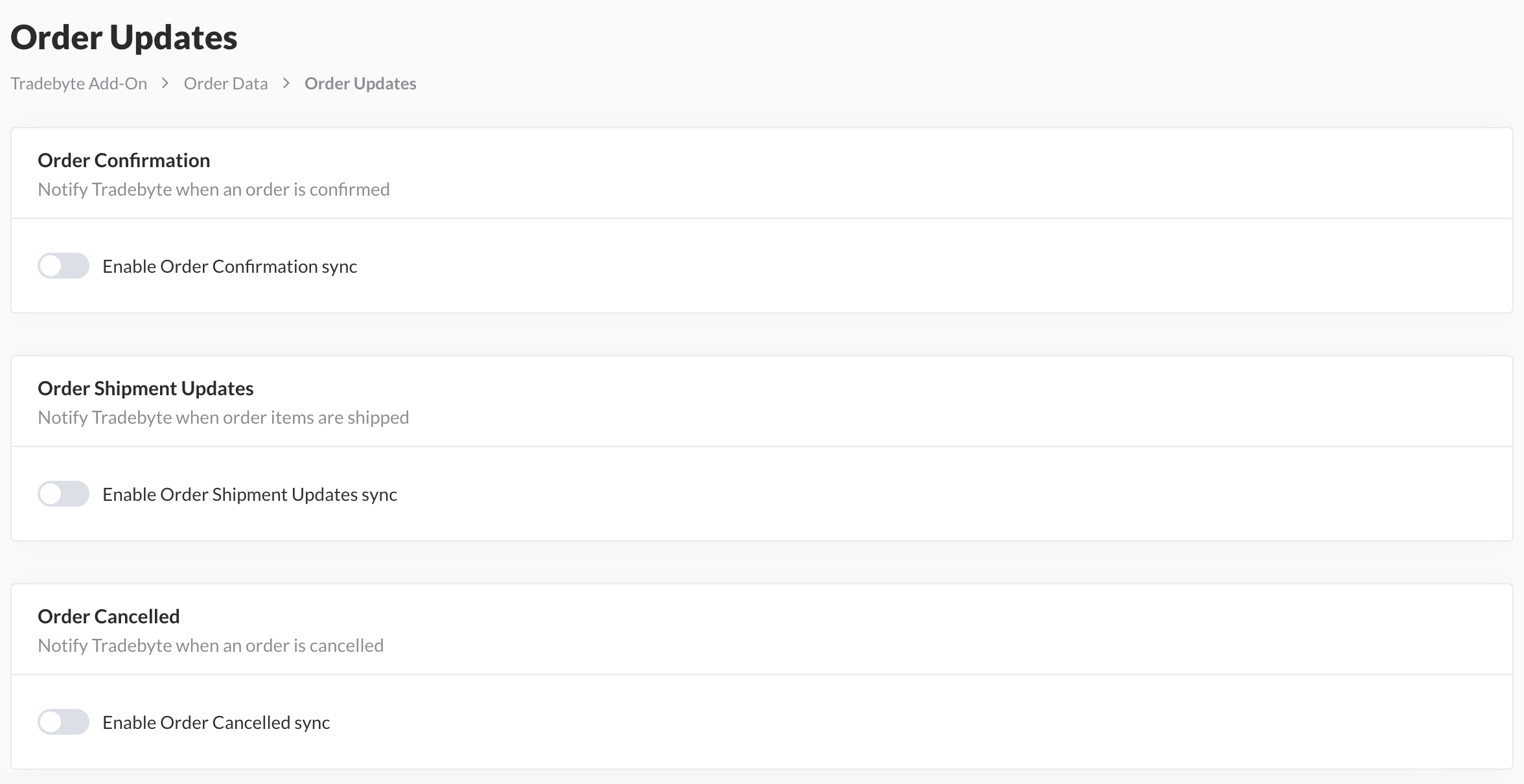The width and height of the screenshot is (1524, 784).
Task: Click the Order Updates breadcrumb item
Action: point(360,84)
